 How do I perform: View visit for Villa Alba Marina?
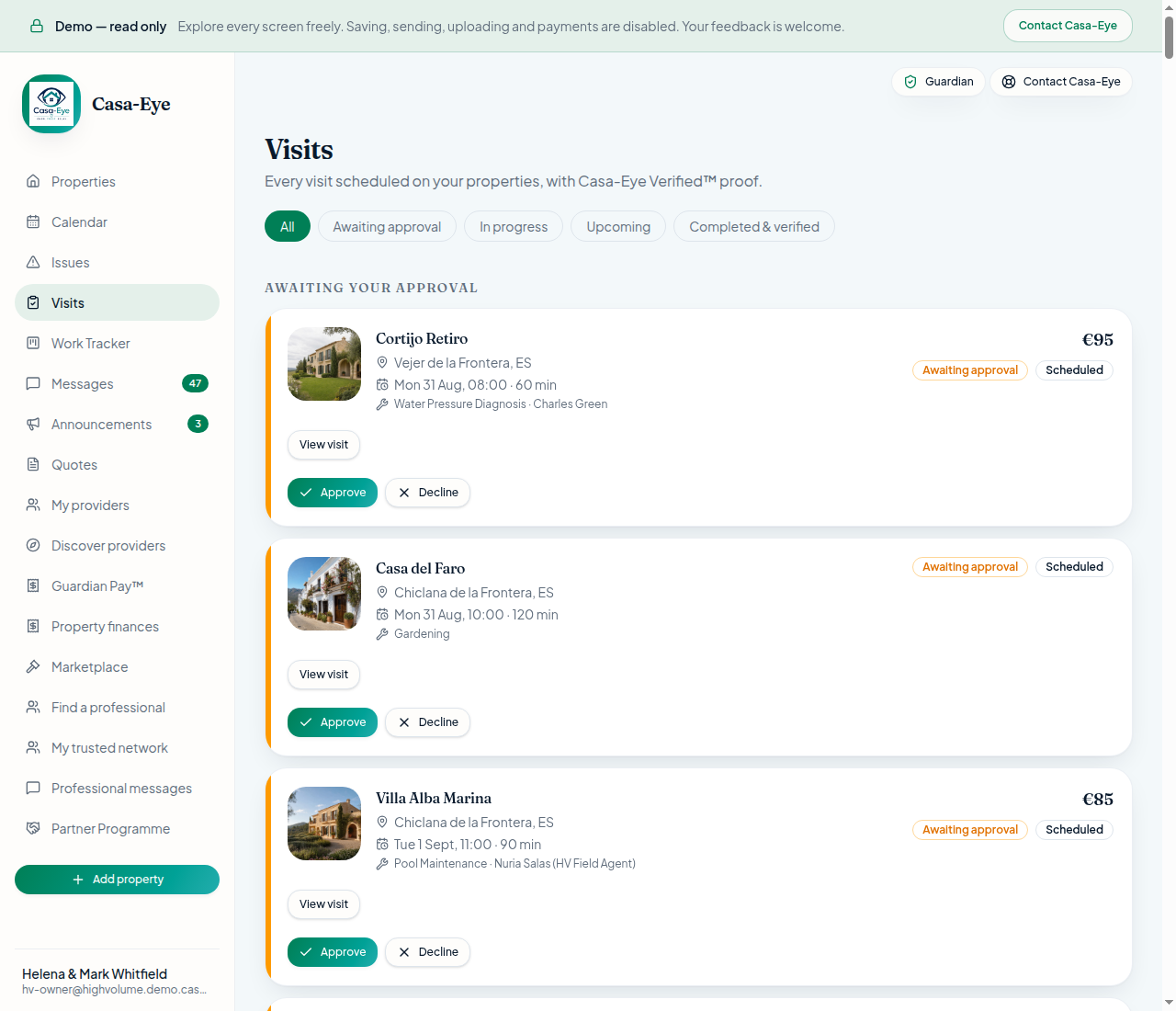(x=323, y=904)
